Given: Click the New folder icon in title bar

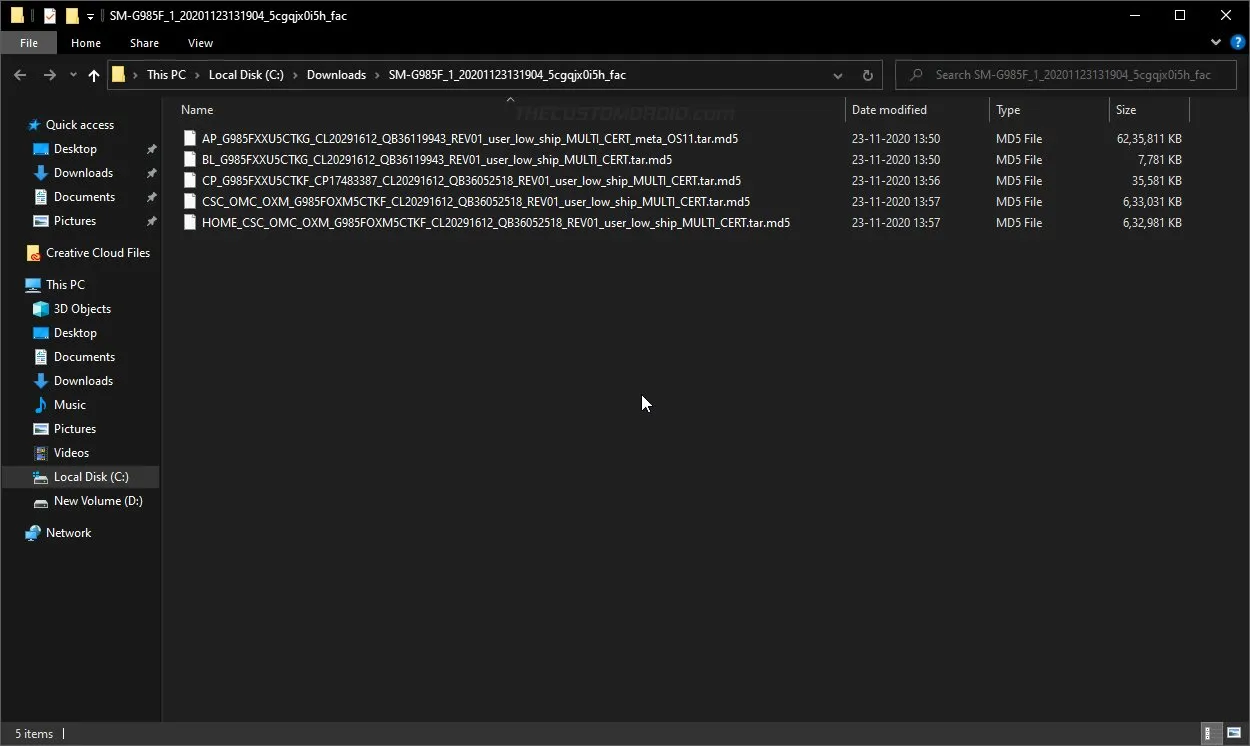Looking at the screenshot, I should click(x=72, y=15).
